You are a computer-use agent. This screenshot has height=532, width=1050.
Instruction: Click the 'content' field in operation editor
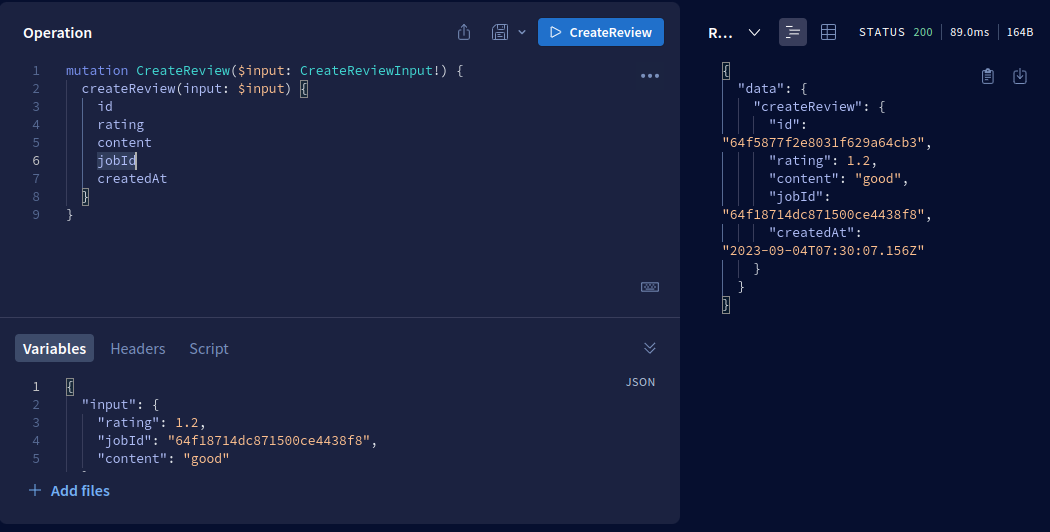[125, 142]
